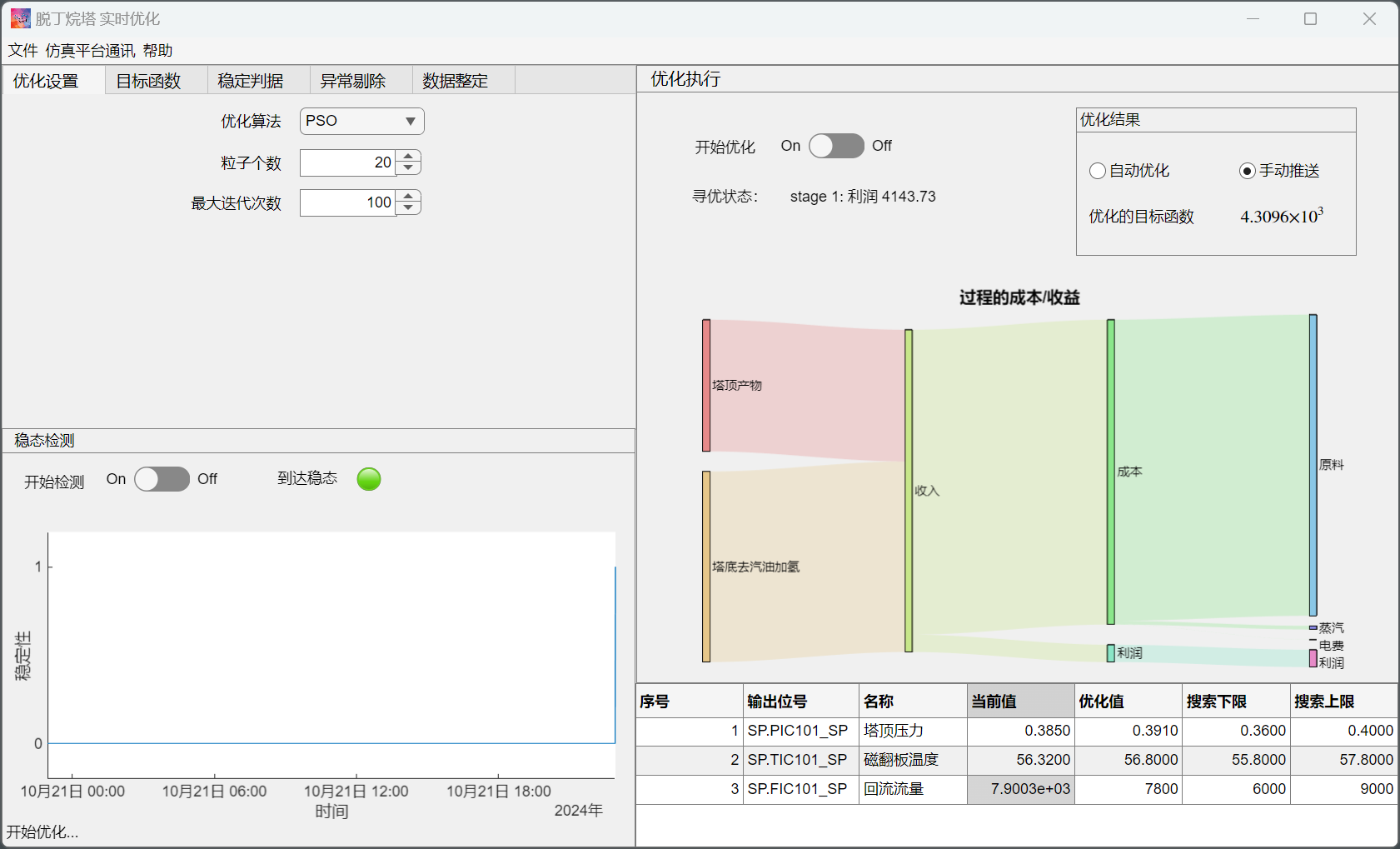Click the 粒子个数 input field
Viewport: 1400px width, 849px height.
(x=347, y=162)
